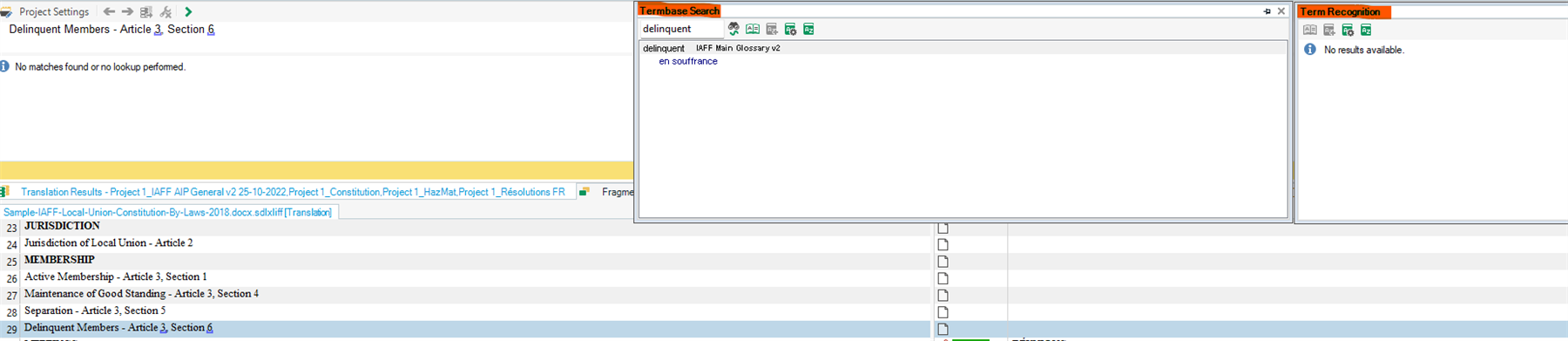
Task: Click the view term details icon in Term Recognition
Action: (x=1310, y=30)
